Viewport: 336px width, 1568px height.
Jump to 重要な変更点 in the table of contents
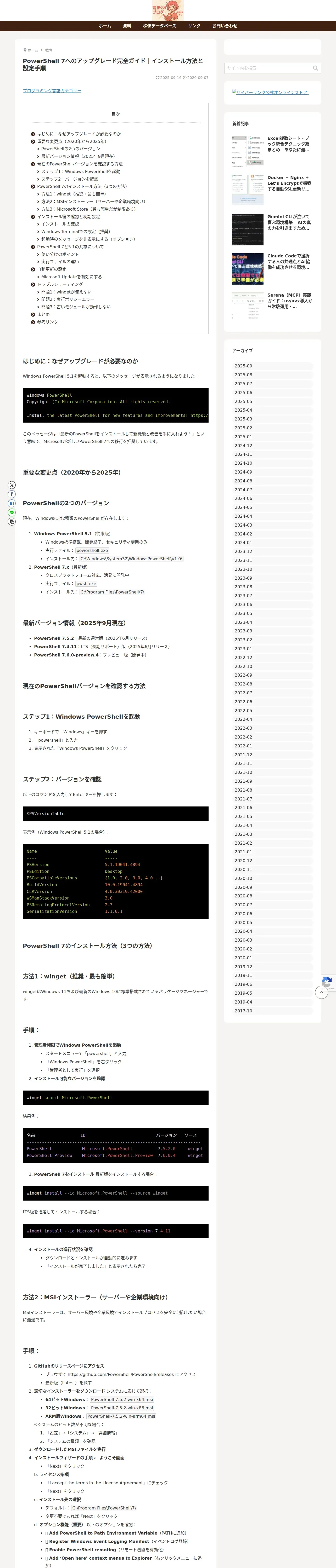71,141
